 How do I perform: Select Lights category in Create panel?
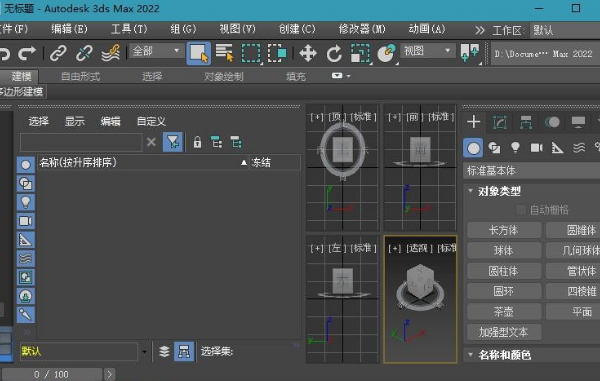(x=515, y=148)
